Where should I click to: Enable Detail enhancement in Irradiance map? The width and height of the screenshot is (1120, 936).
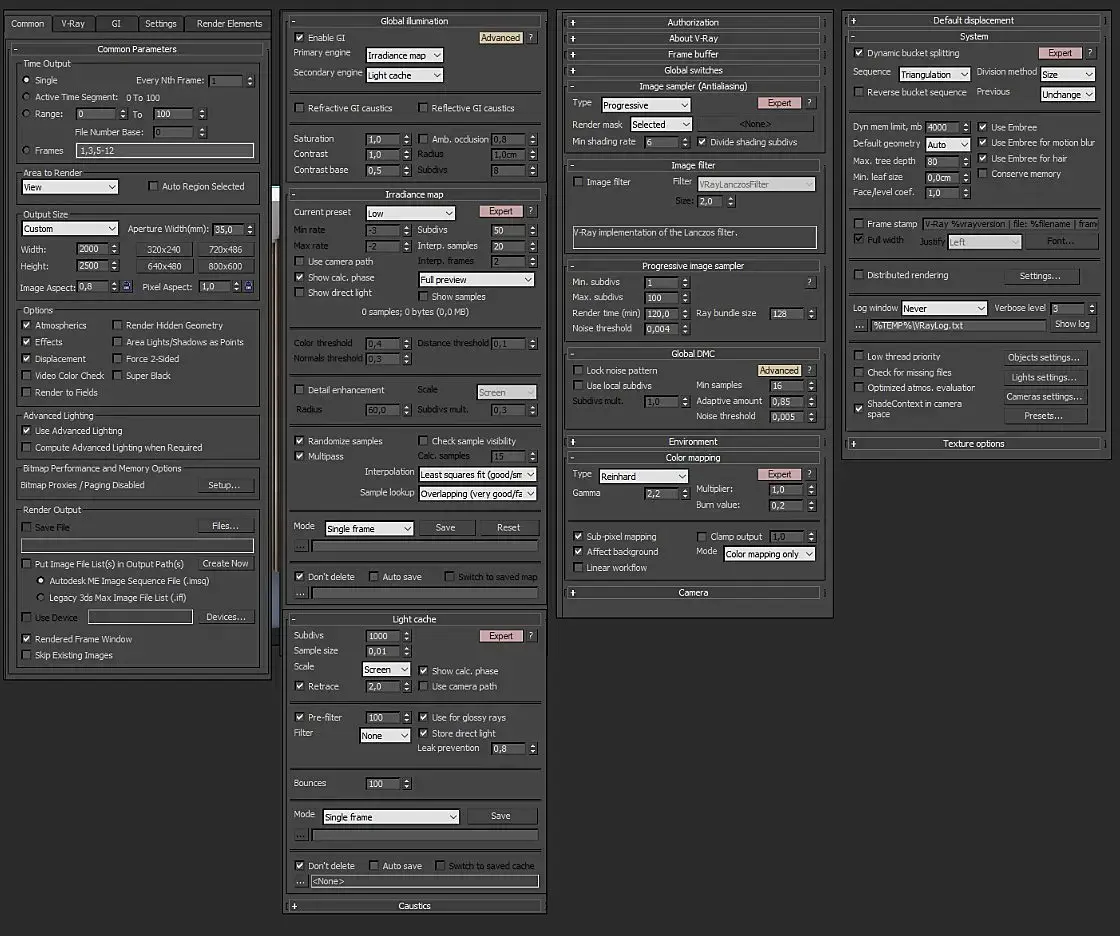point(299,390)
